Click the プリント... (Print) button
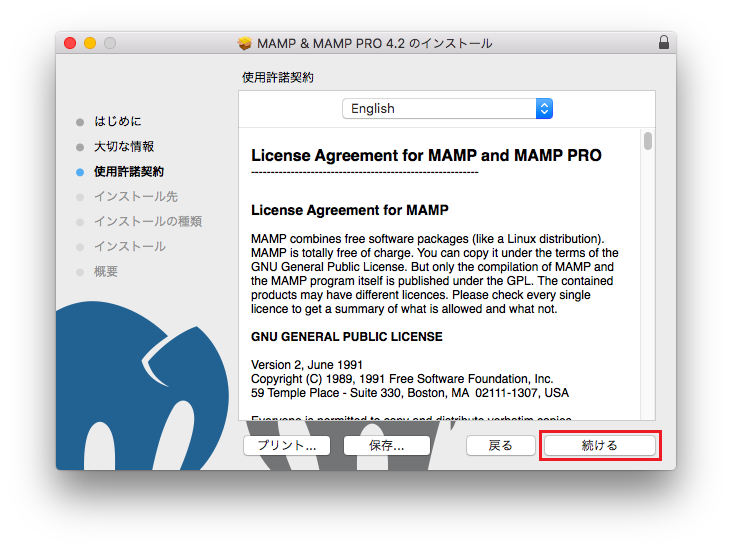The width and height of the screenshot is (732, 550). point(287,445)
